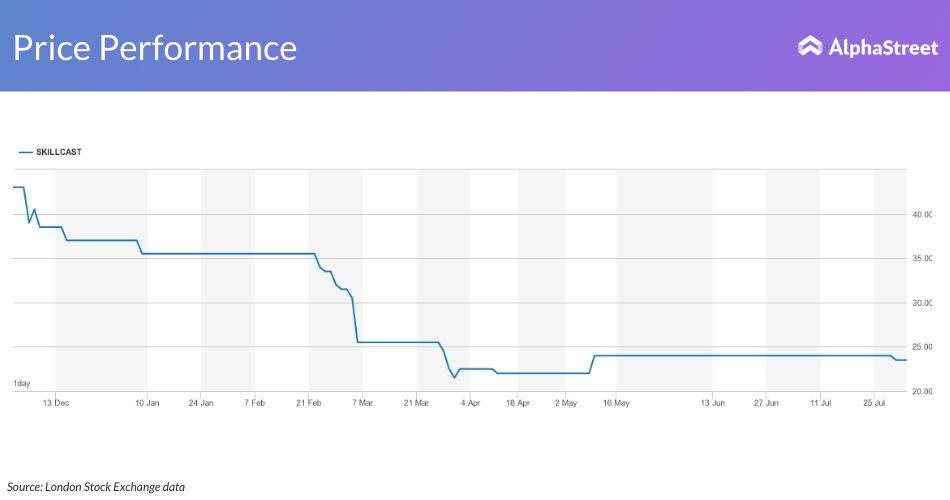Click the 13 Jun axis label
950x500 pixels.
coord(712,403)
